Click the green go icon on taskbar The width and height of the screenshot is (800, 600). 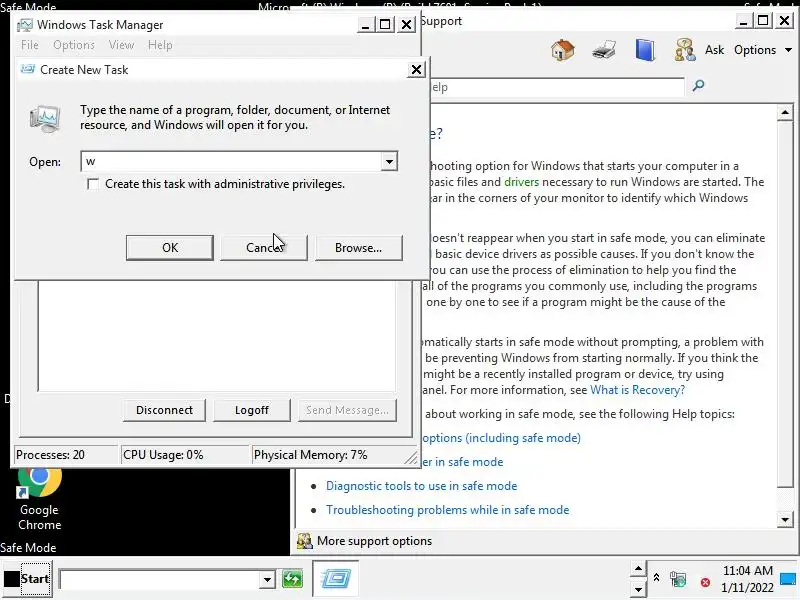click(x=292, y=579)
